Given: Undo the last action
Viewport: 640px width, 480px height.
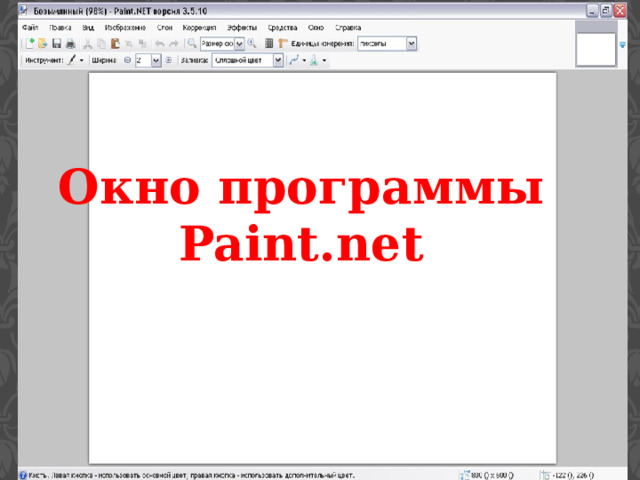Looking at the screenshot, I should coord(160,44).
